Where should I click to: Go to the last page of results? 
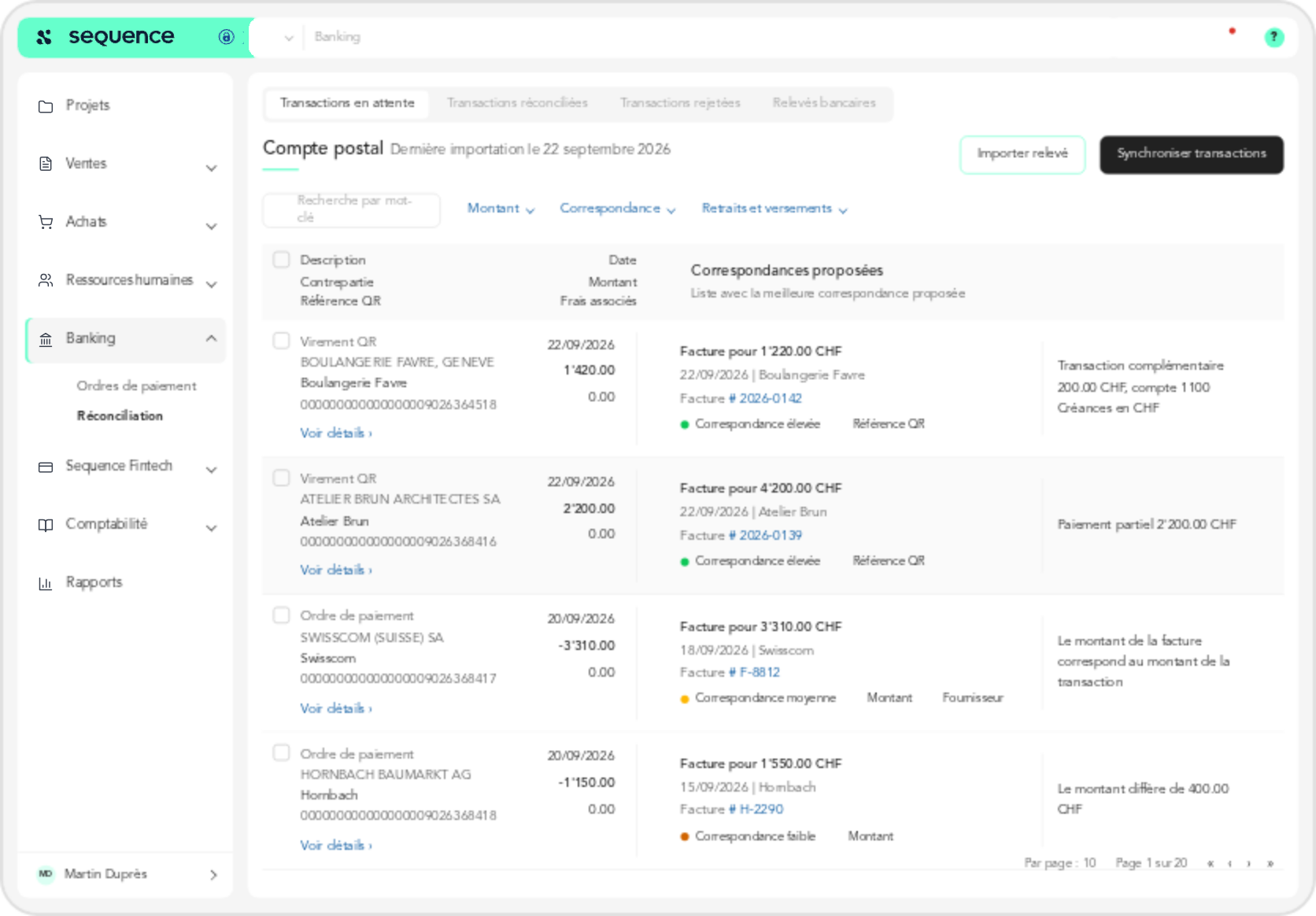[1270, 863]
